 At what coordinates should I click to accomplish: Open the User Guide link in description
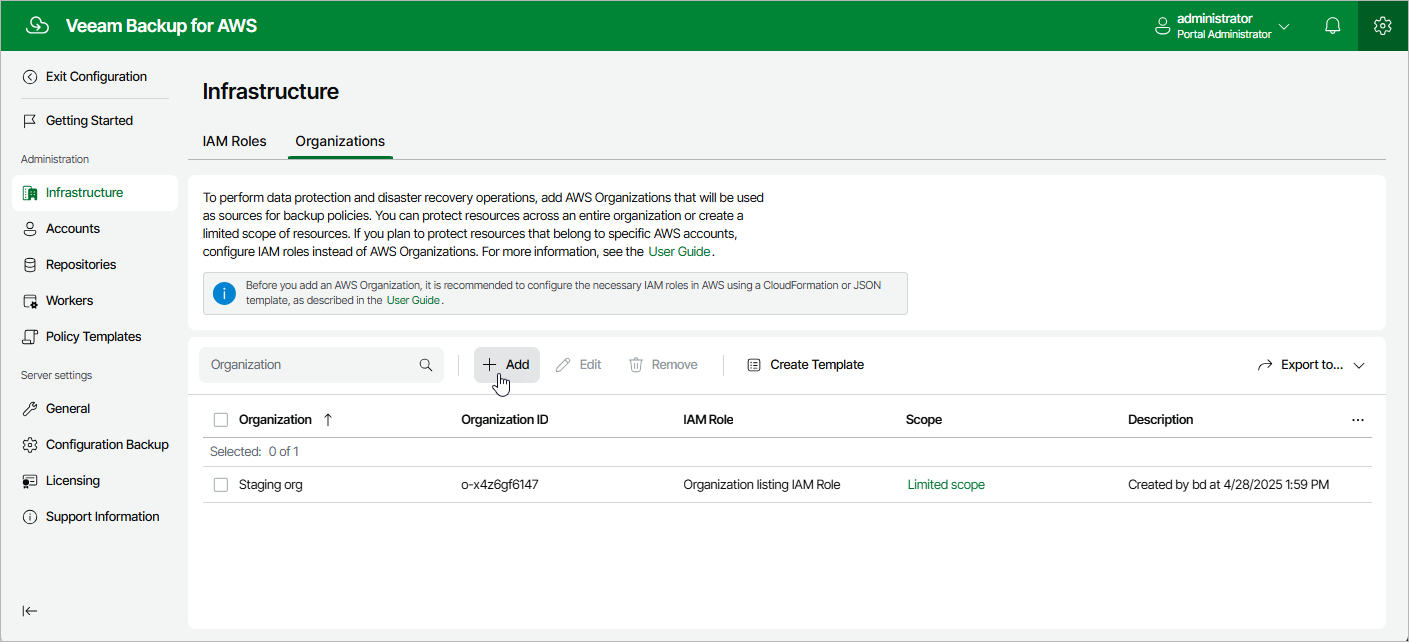point(681,252)
